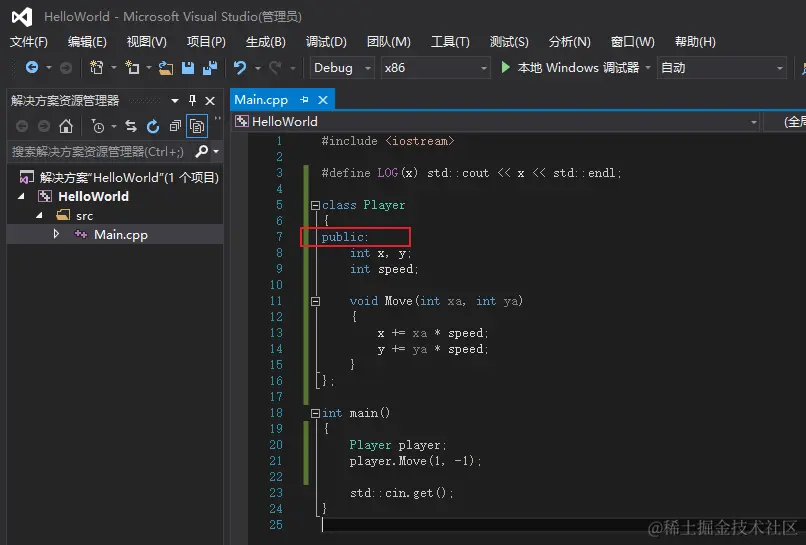Add new item toolbar icon
Screen dimensions: 806x545
click(x=132, y=67)
